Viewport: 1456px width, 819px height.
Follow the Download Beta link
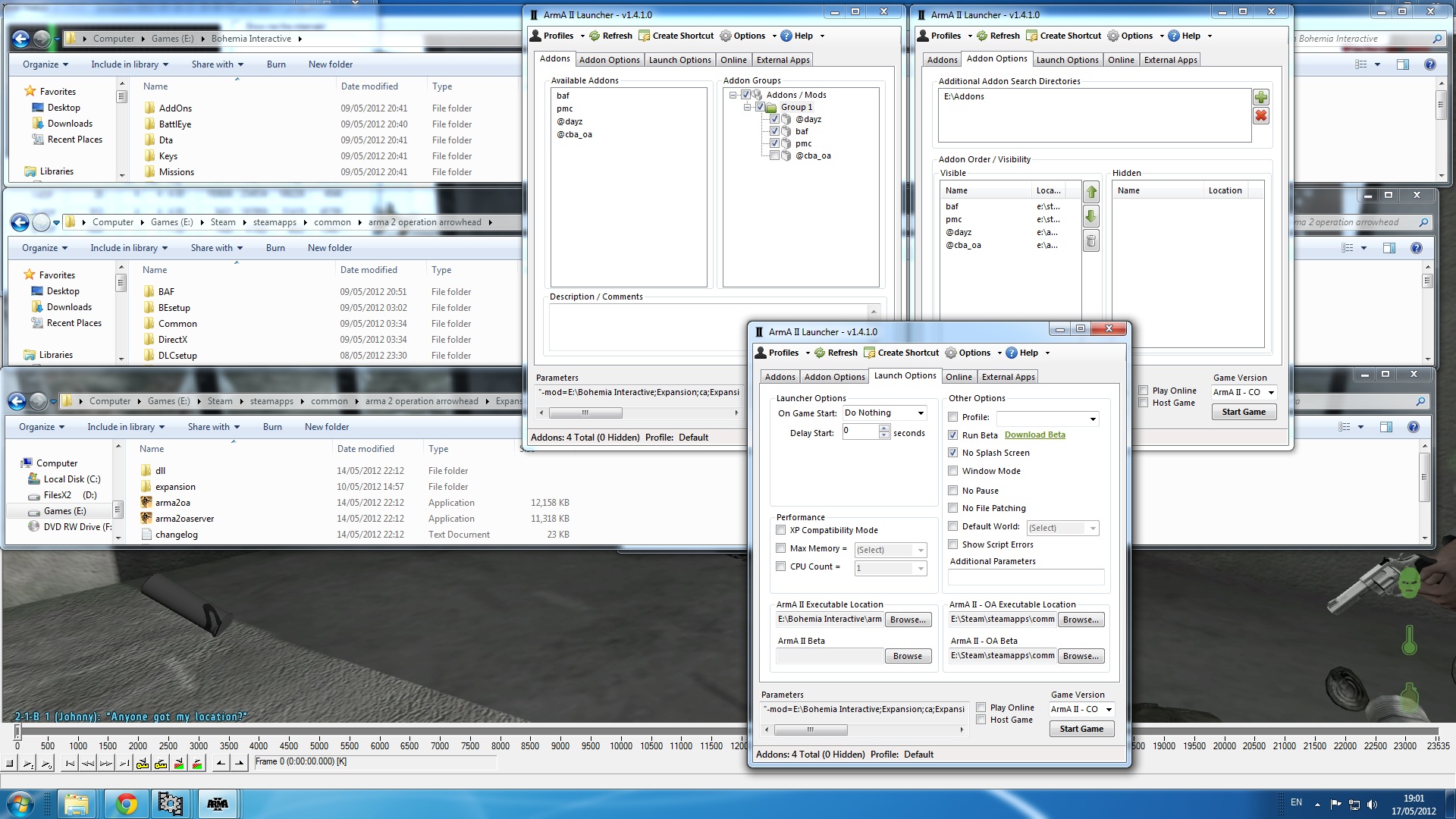tap(1034, 435)
